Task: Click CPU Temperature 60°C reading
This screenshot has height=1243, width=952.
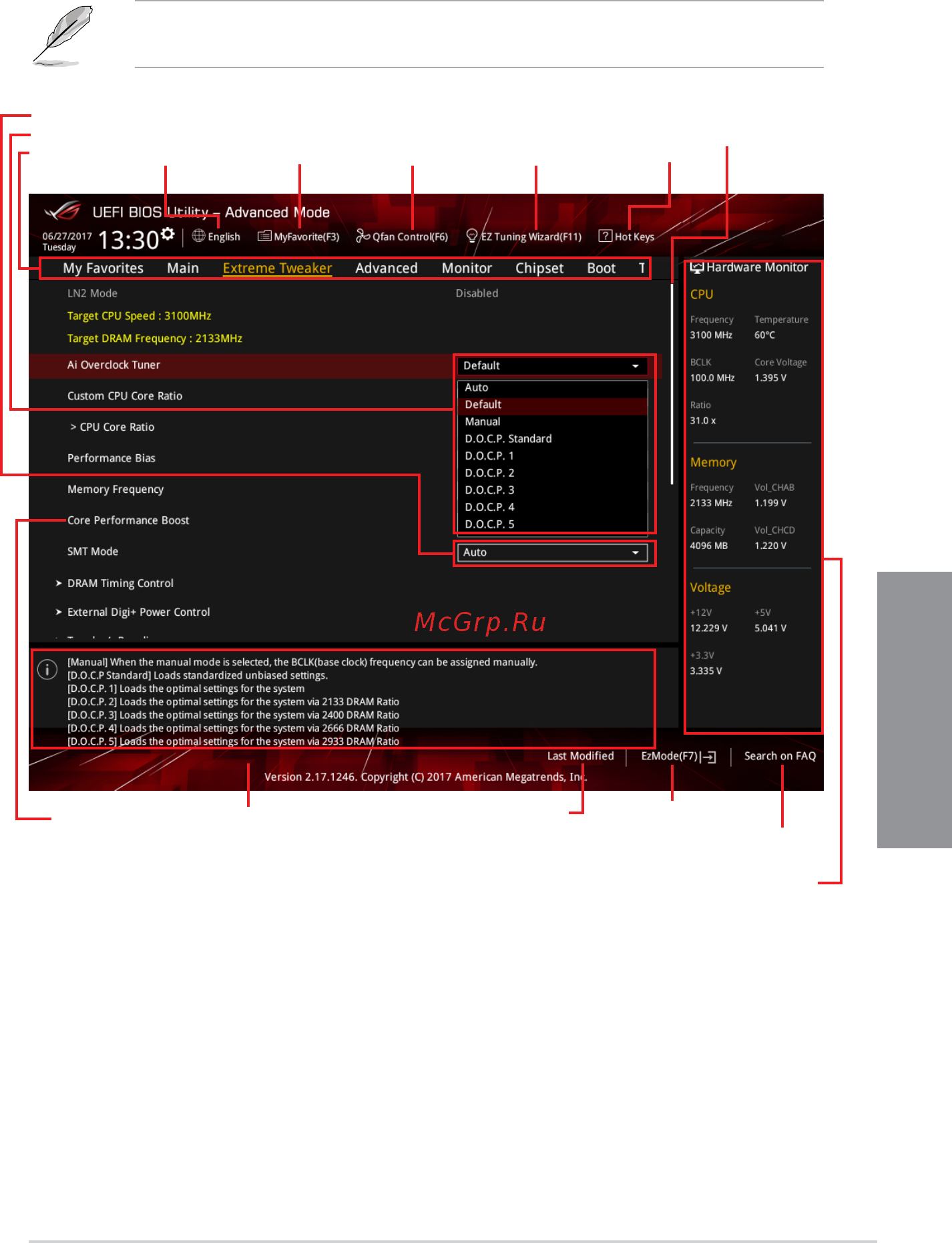Action: coord(765,335)
